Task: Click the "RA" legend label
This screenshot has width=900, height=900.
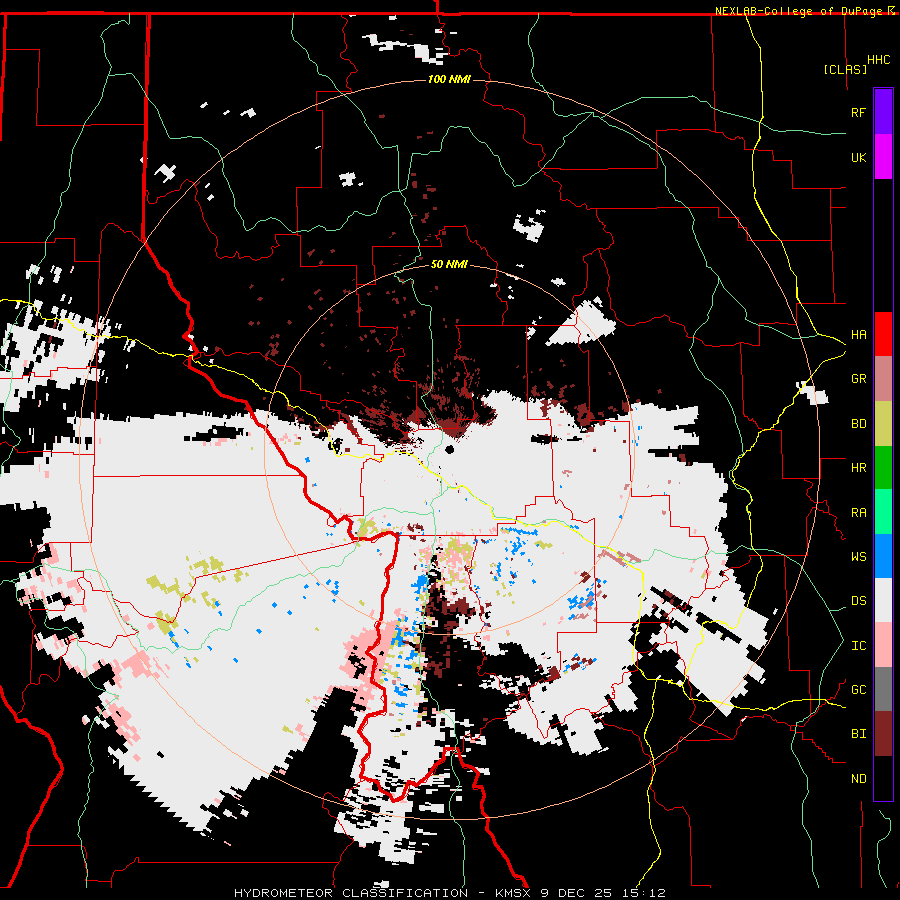Action: click(x=858, y=513)
